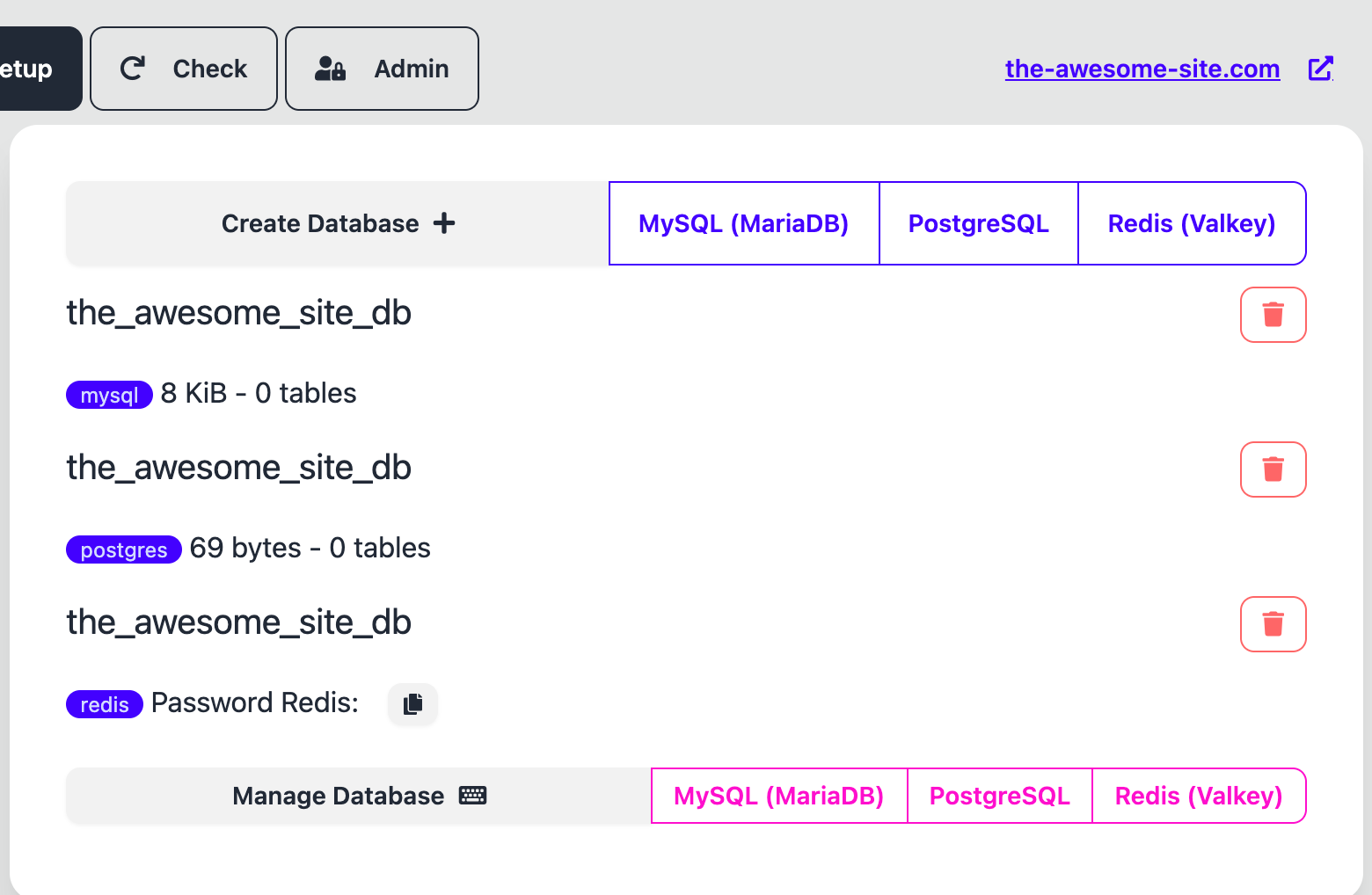Manage the MySQL (MariaDB) database

click(x=778, y=796)
